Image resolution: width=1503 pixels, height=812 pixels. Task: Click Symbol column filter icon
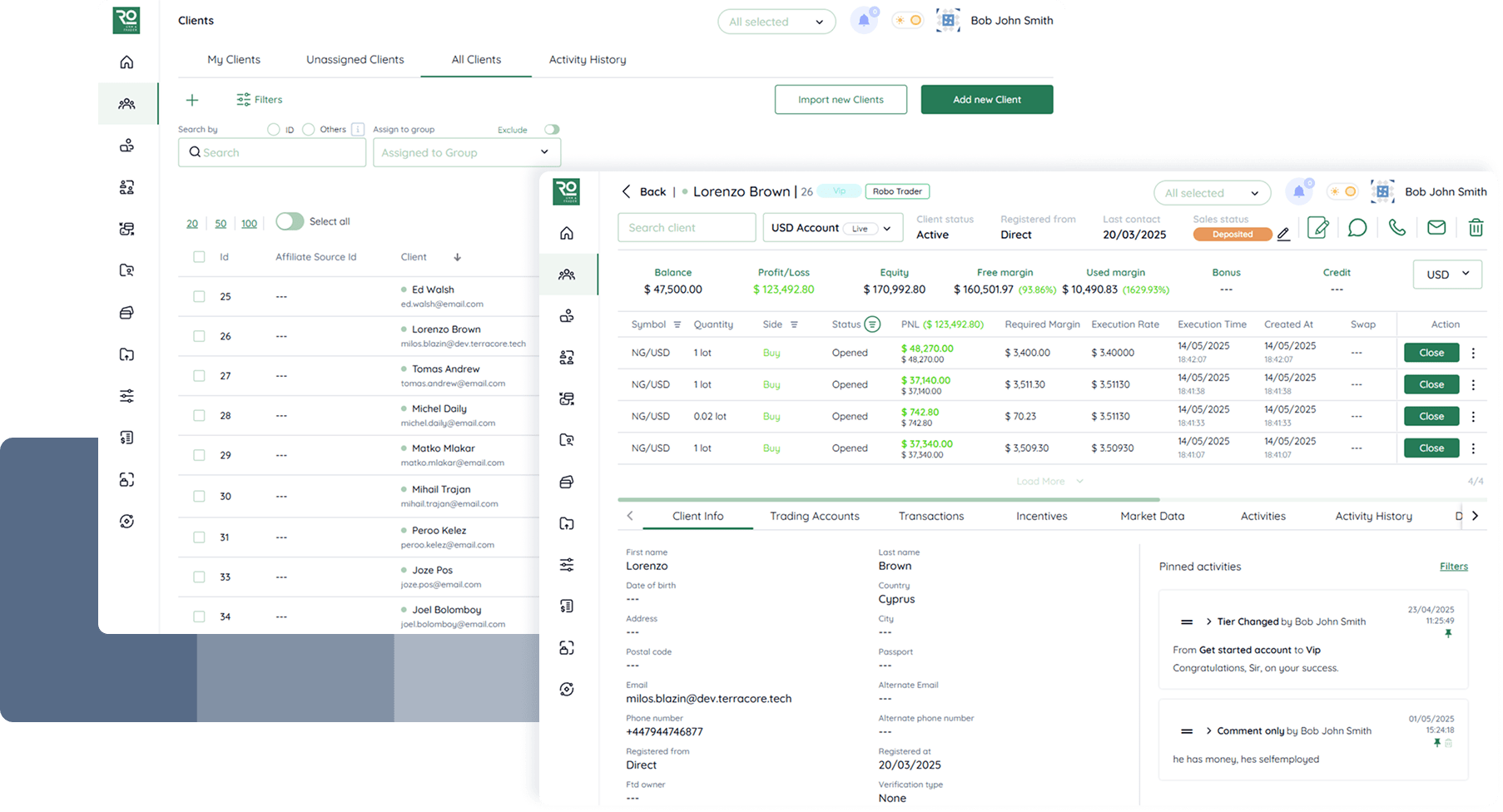point(677,324)
